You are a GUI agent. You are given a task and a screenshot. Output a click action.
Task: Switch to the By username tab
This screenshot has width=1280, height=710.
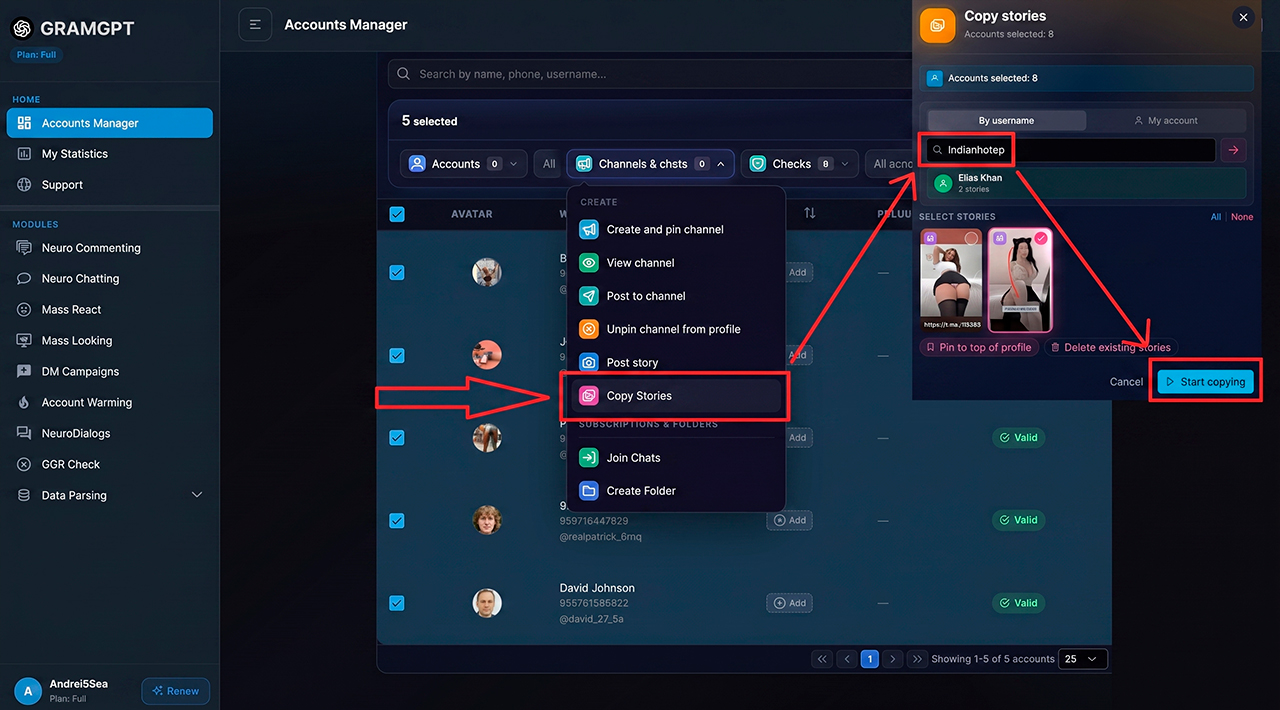1006,120
